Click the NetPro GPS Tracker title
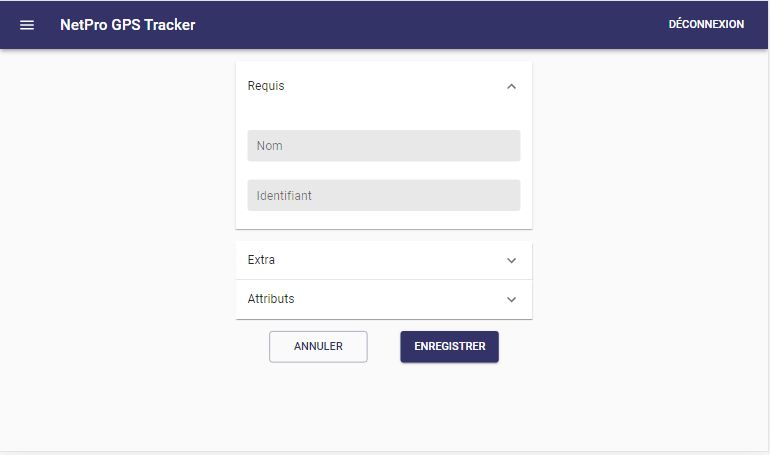 click(128, 25)
